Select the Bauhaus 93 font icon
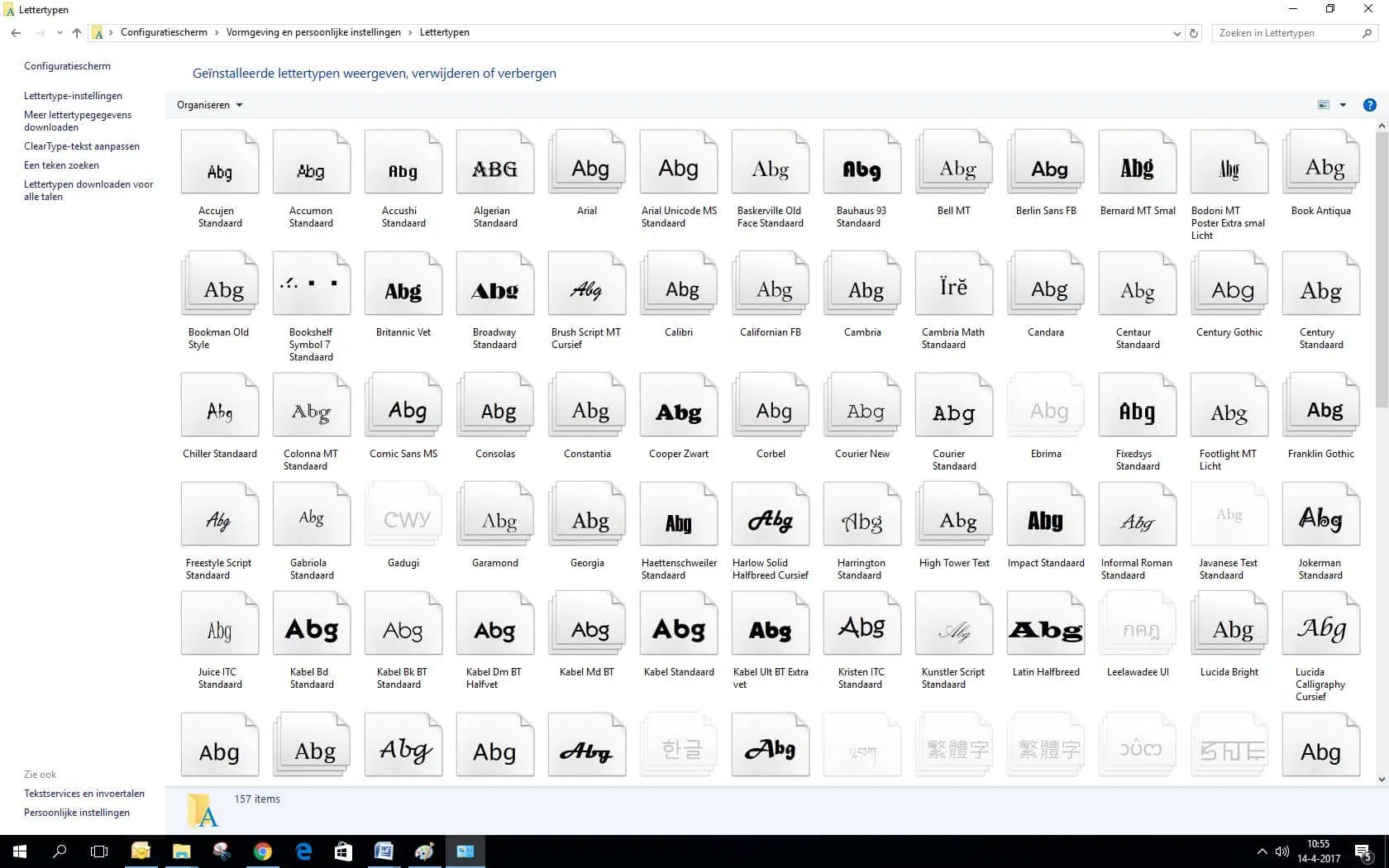Screen dimensions: 1389x868 [862, 162]
